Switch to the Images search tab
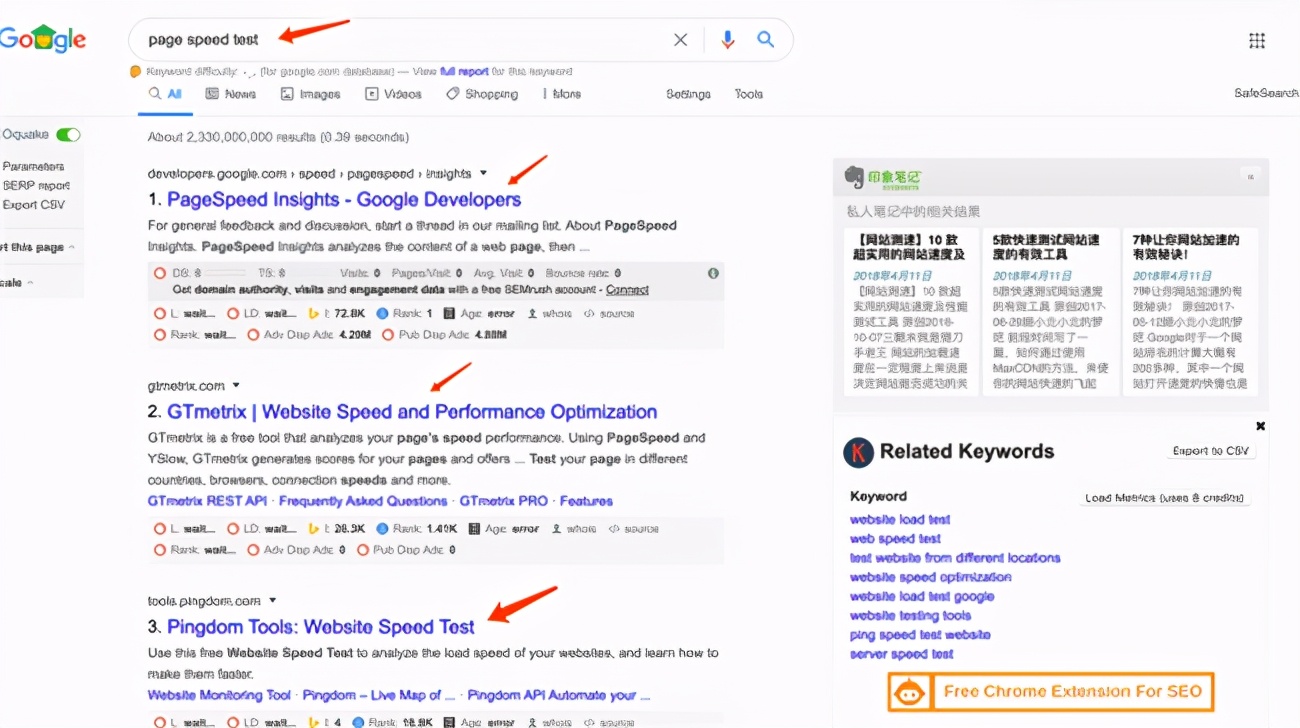Screen dimensions: 1300x728 tap(310, 93)
